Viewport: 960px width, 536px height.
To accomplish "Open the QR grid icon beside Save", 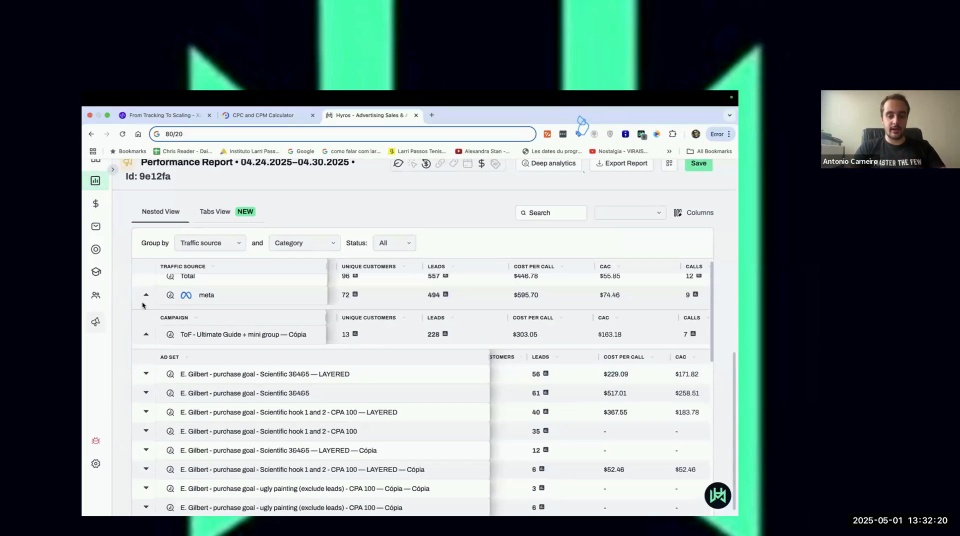I will coord(669,164).
